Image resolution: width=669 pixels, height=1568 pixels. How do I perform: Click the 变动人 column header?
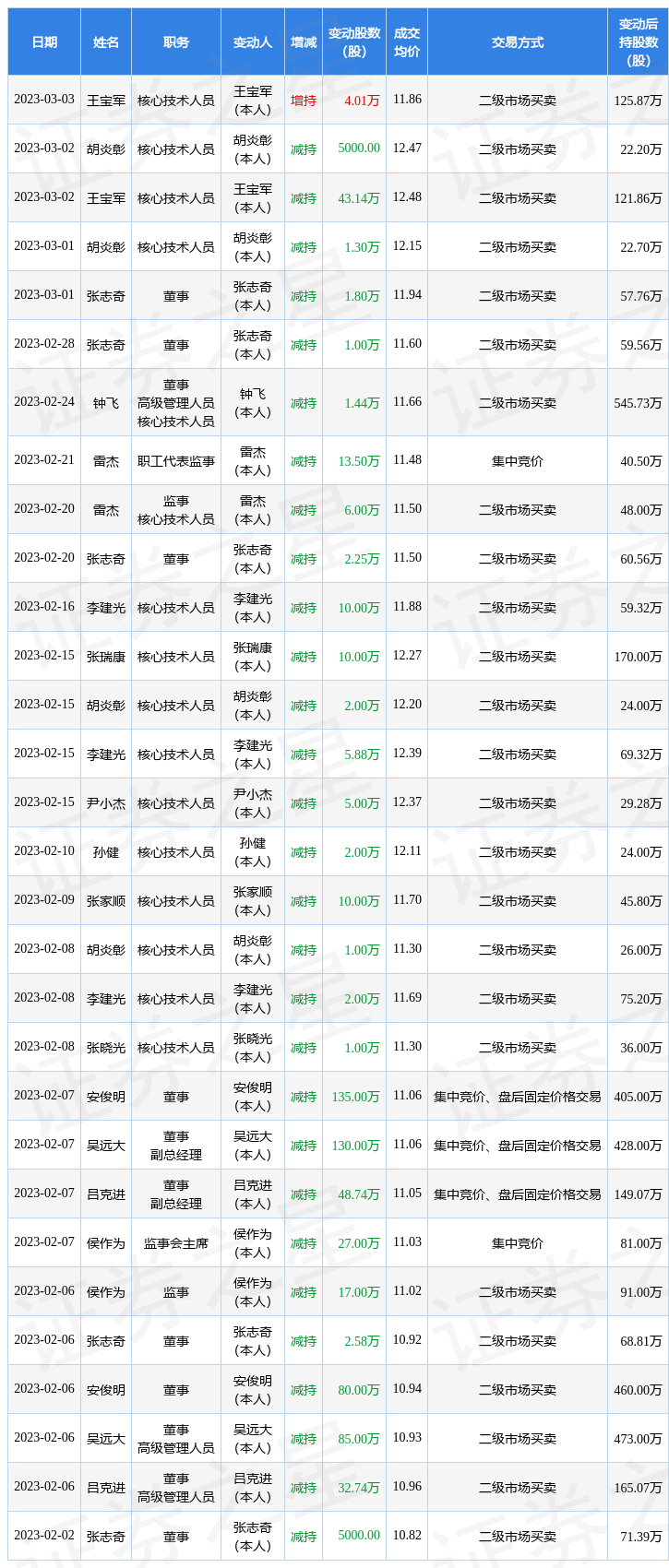[x=253, y=42]
